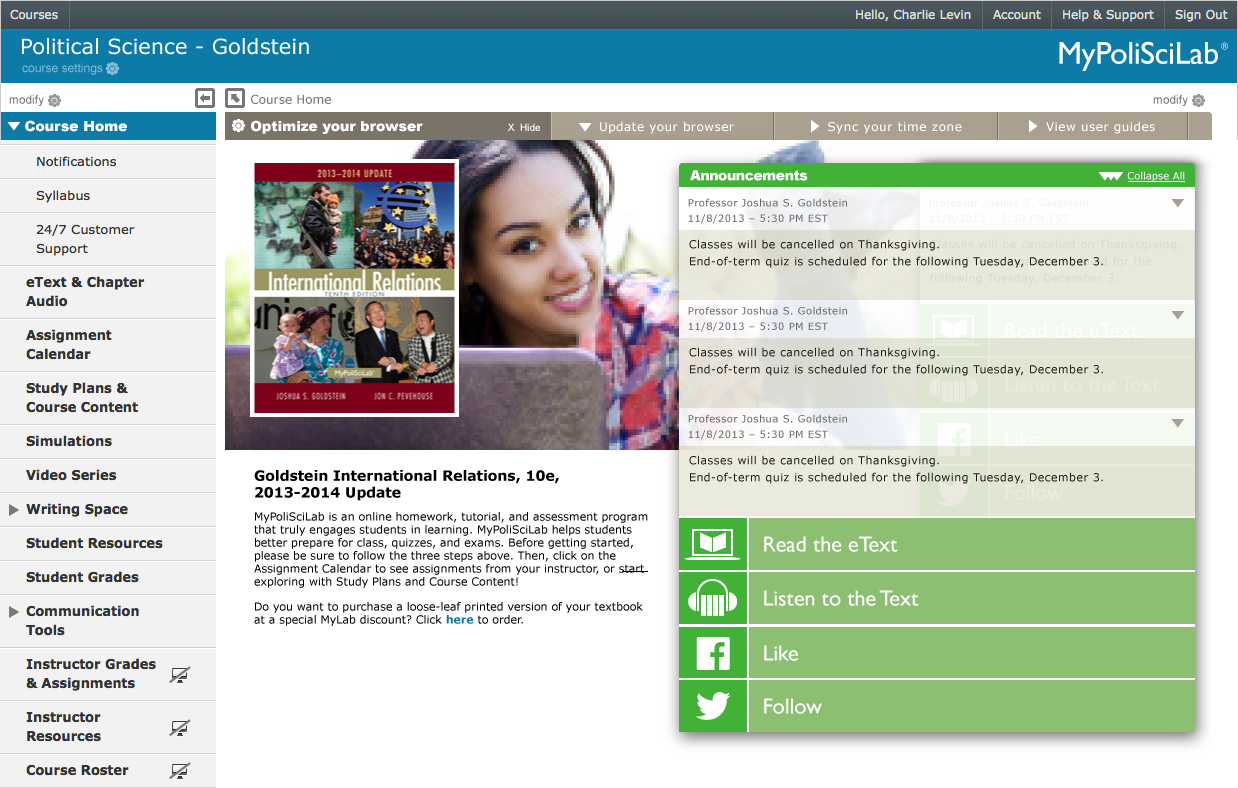The image size is (1238, 788).
Task: Click the Read the eText book icon
Action: 713,544
